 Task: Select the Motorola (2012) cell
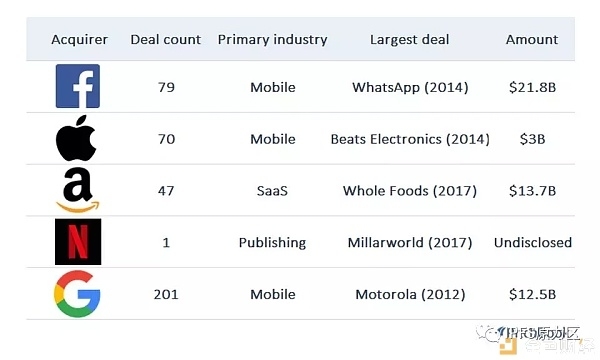click(410, 295)
